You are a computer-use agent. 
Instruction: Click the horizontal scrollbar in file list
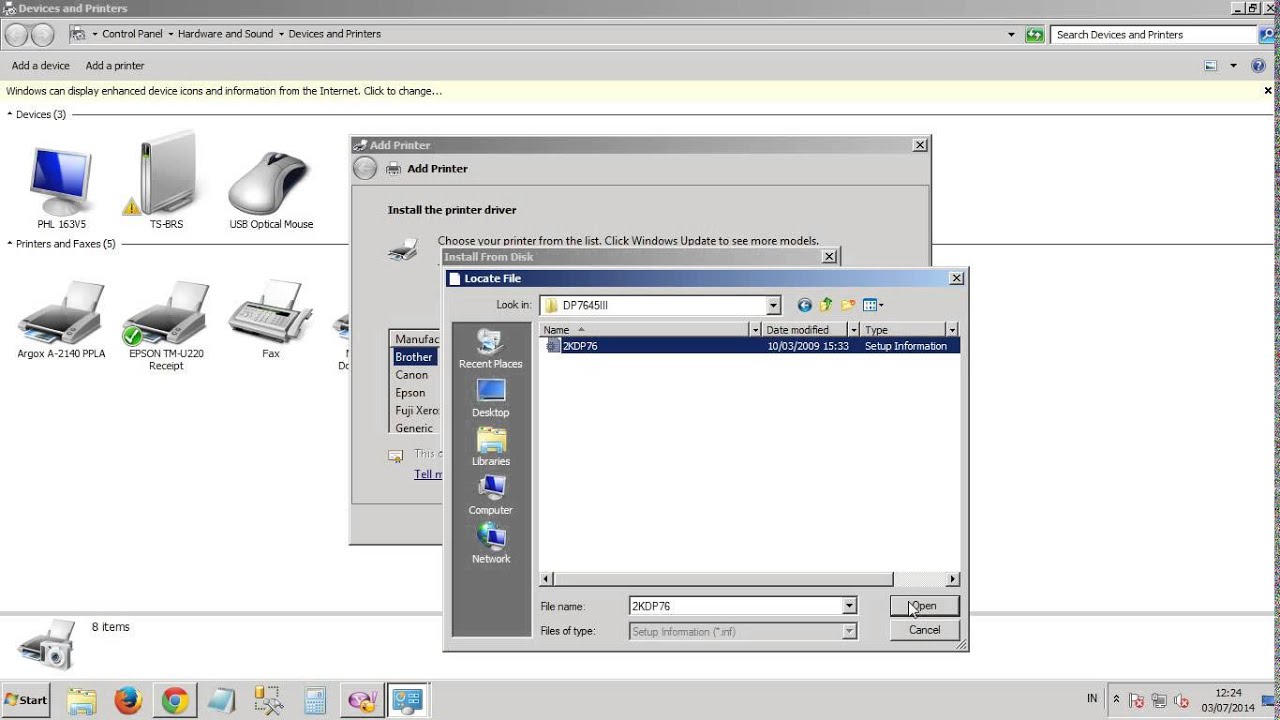(x=724, y=579)
